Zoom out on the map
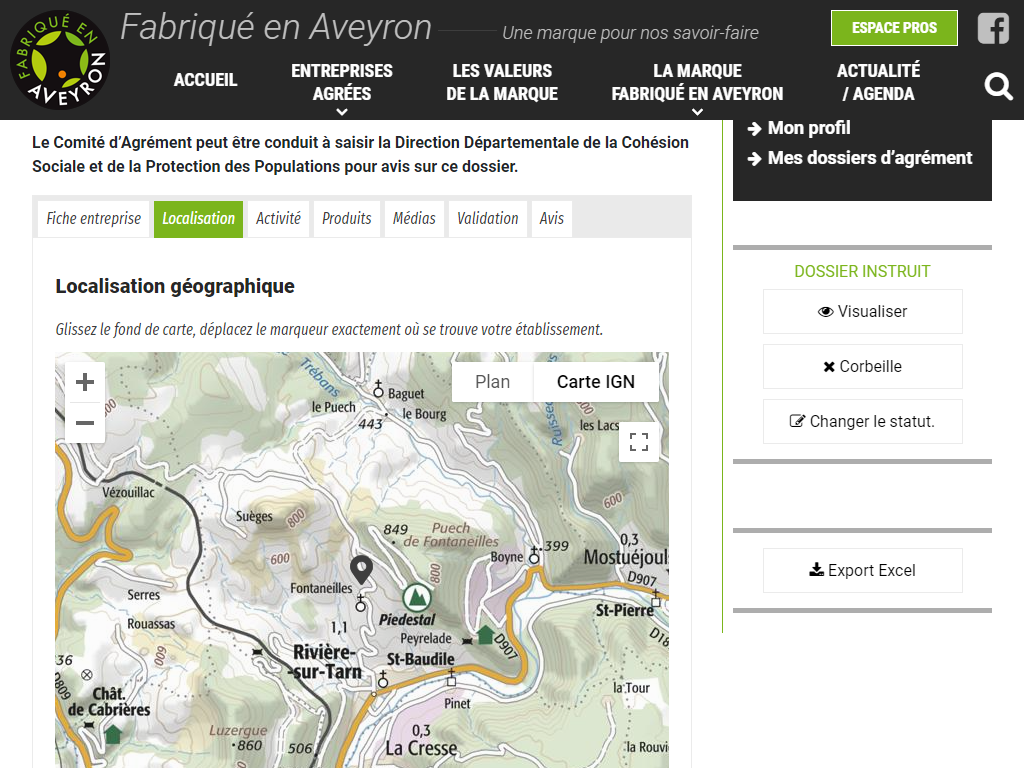The image size is (1024, 768). [85, 423]
